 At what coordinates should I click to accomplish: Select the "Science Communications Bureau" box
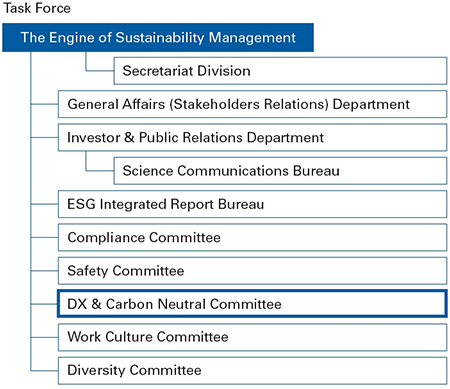click(280, 171)
